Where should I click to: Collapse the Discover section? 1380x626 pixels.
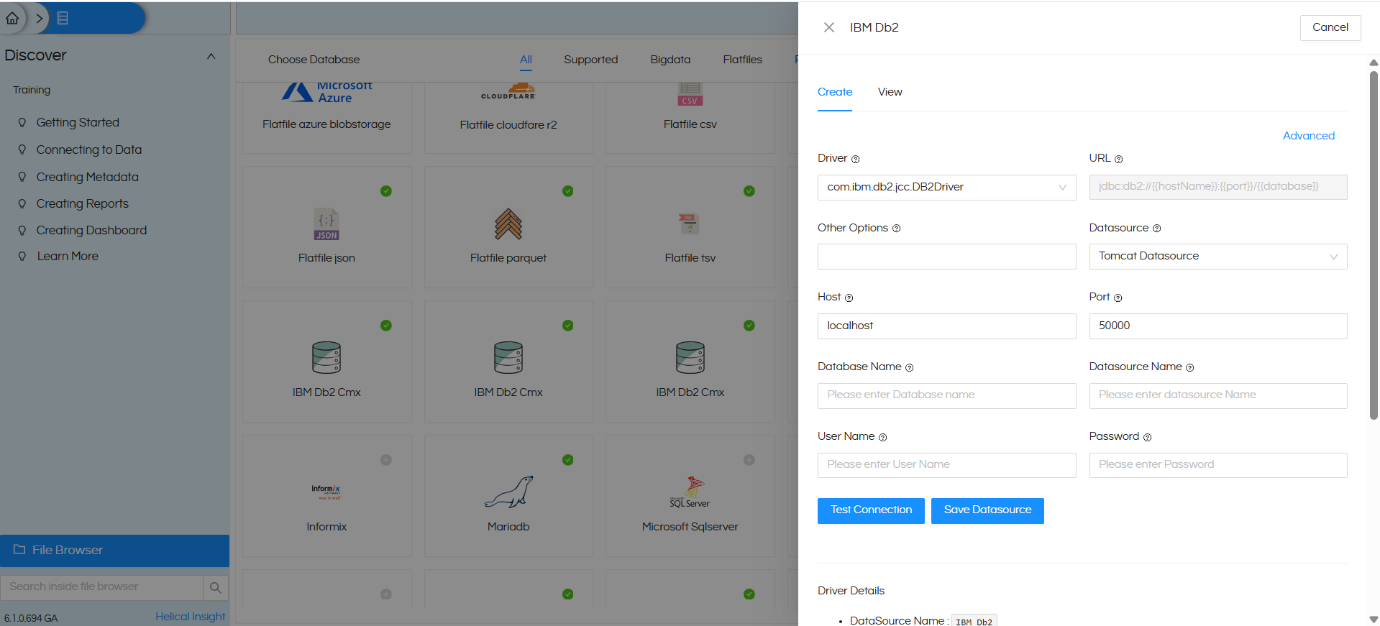click(211, 56)
